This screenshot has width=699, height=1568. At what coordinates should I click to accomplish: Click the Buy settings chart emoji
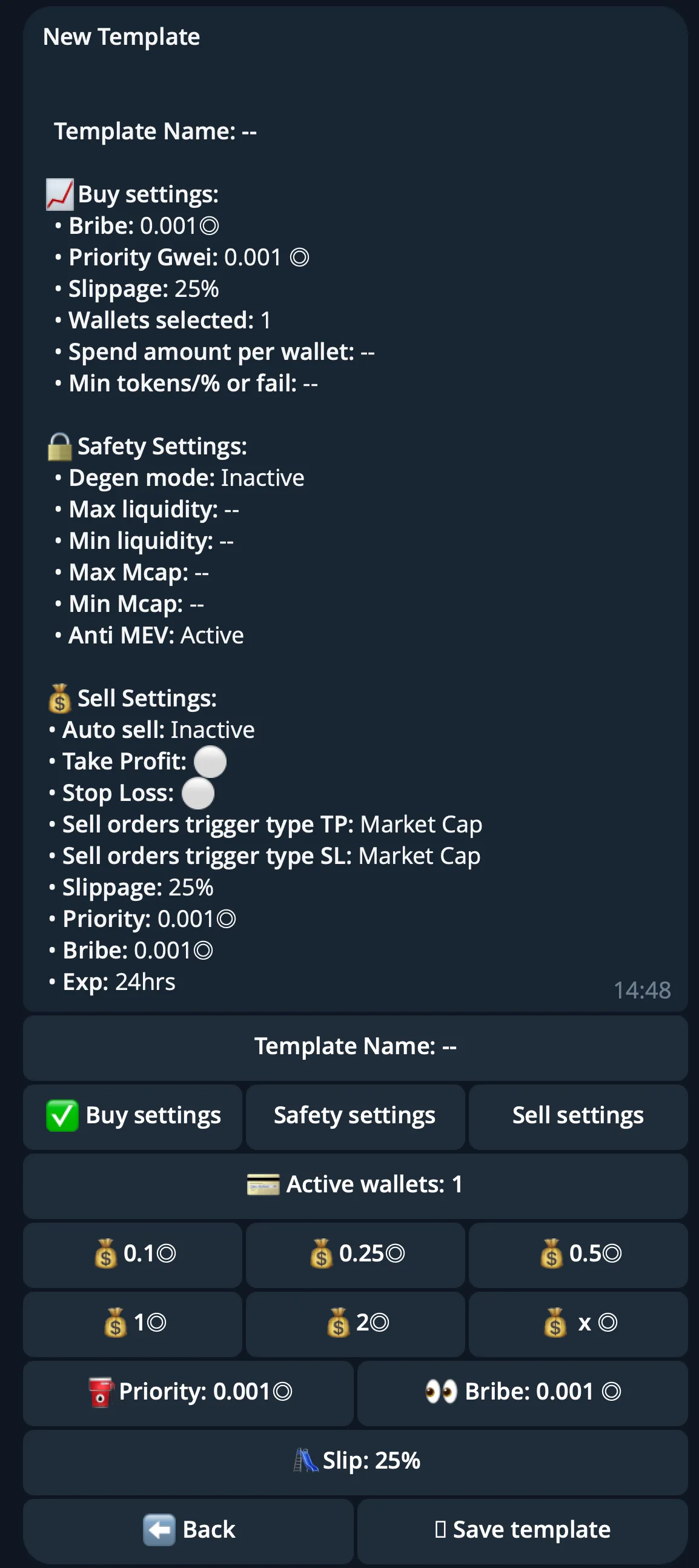pos(59,194)
